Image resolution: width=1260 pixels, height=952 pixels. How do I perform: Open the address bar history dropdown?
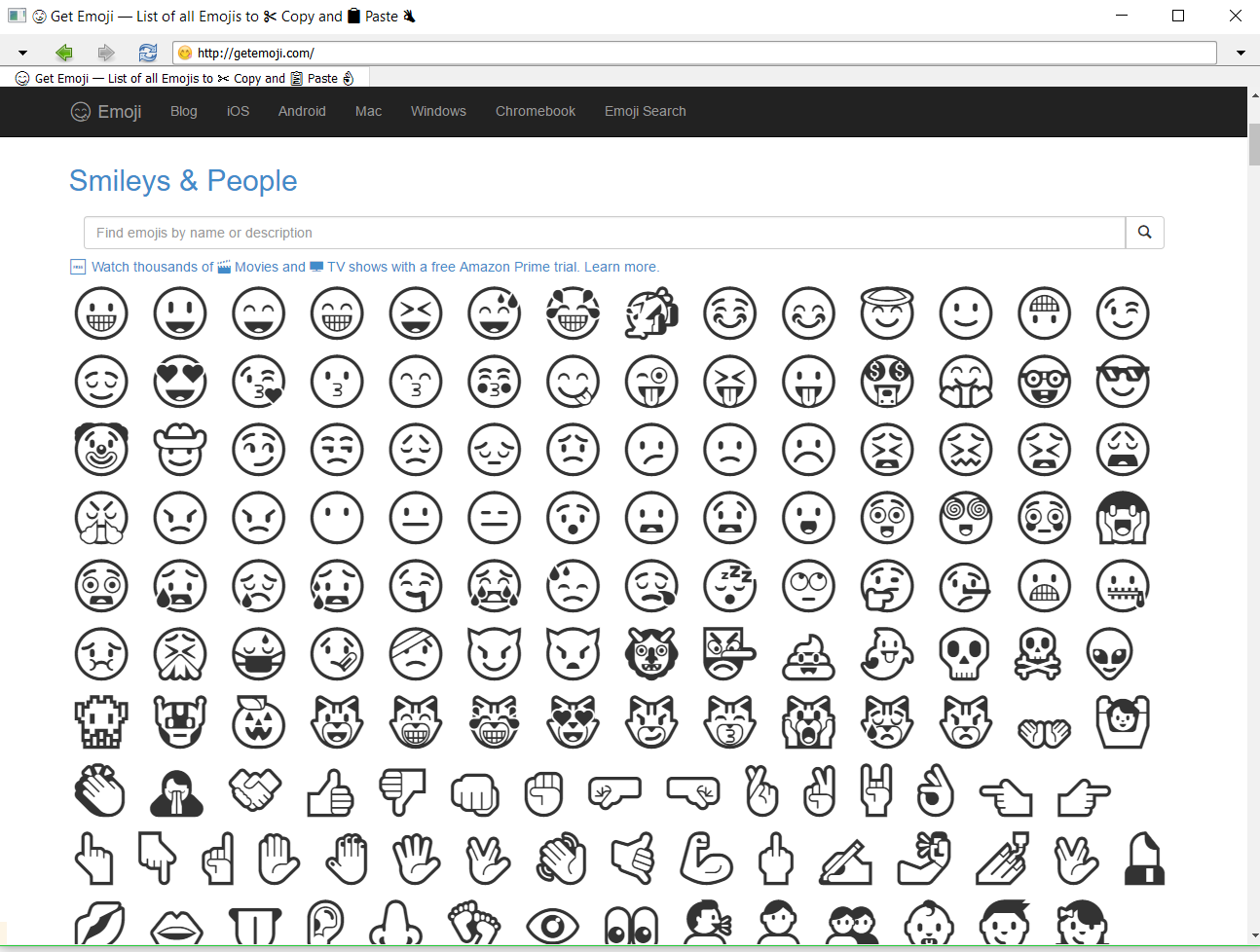click(1241, 53)
